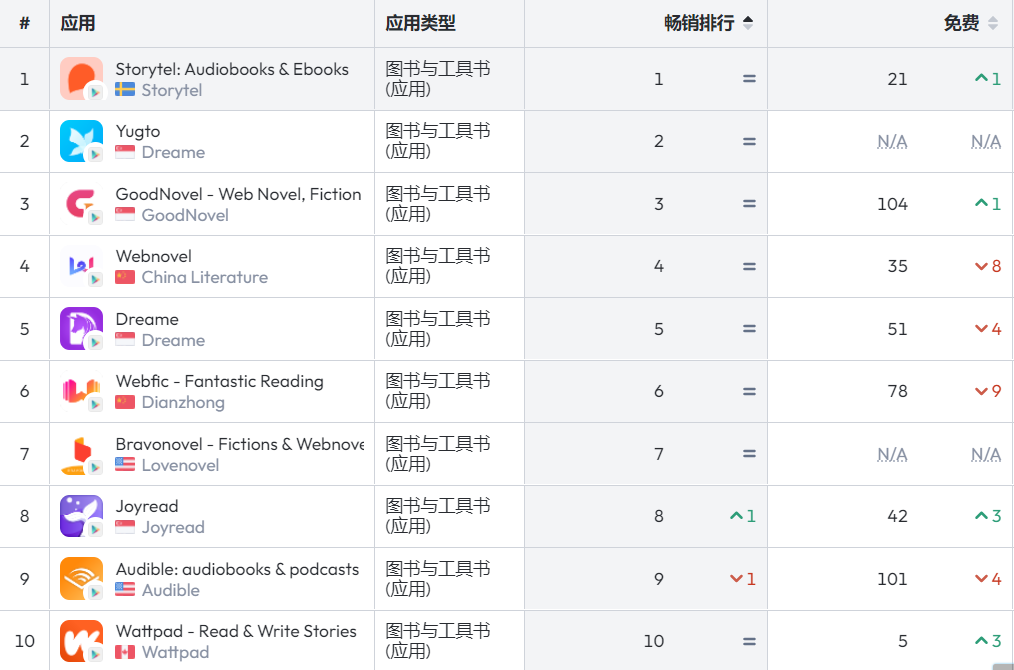Click the Storytel app icon

(x=81, y=78)
